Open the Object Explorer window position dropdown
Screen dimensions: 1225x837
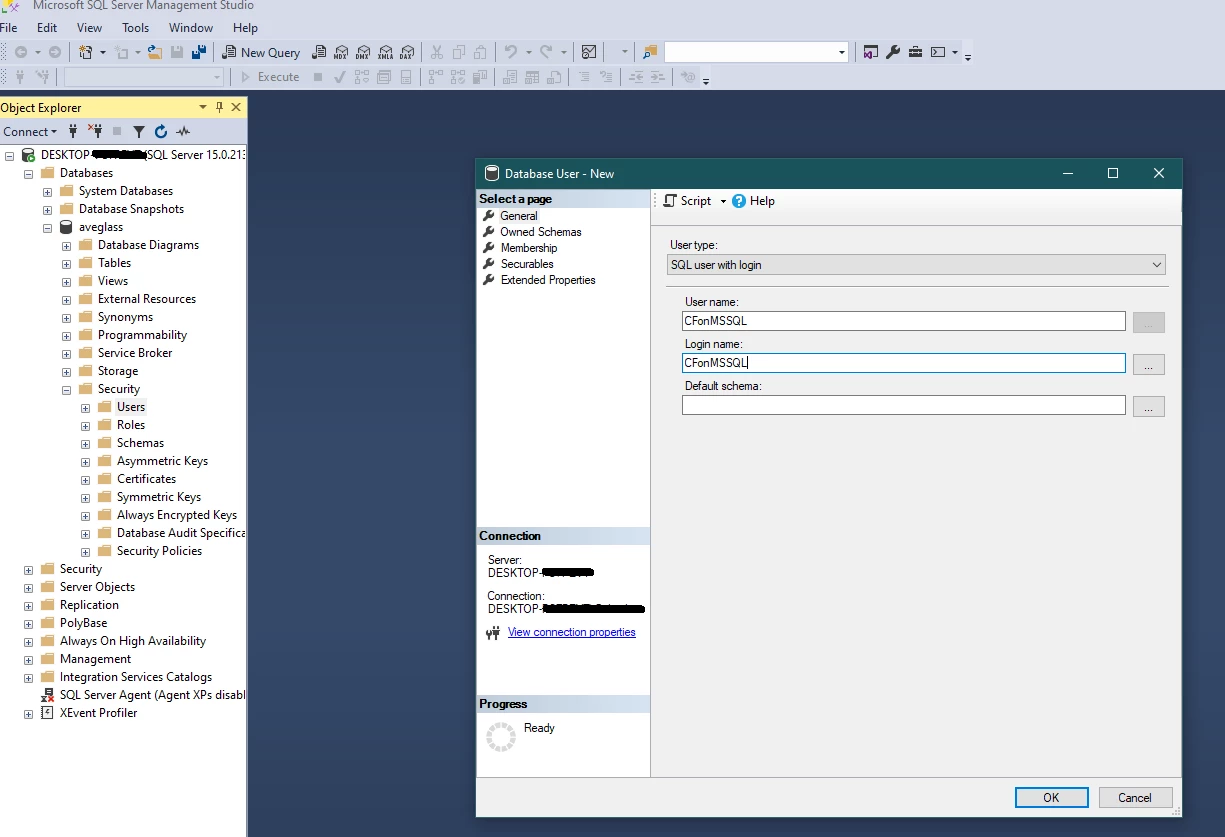coord(203,107)
